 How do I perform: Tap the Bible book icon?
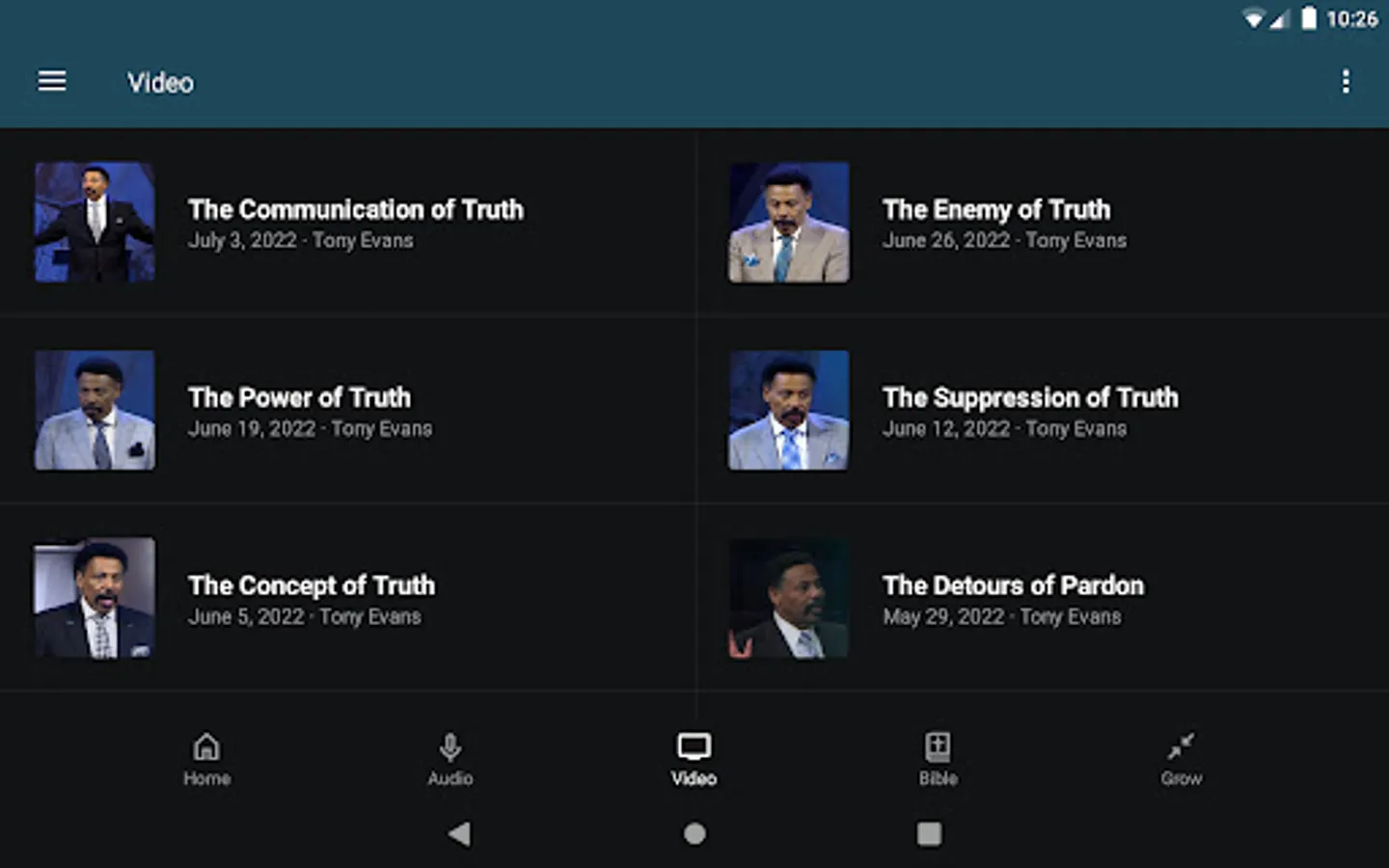[x=938, y=746]
